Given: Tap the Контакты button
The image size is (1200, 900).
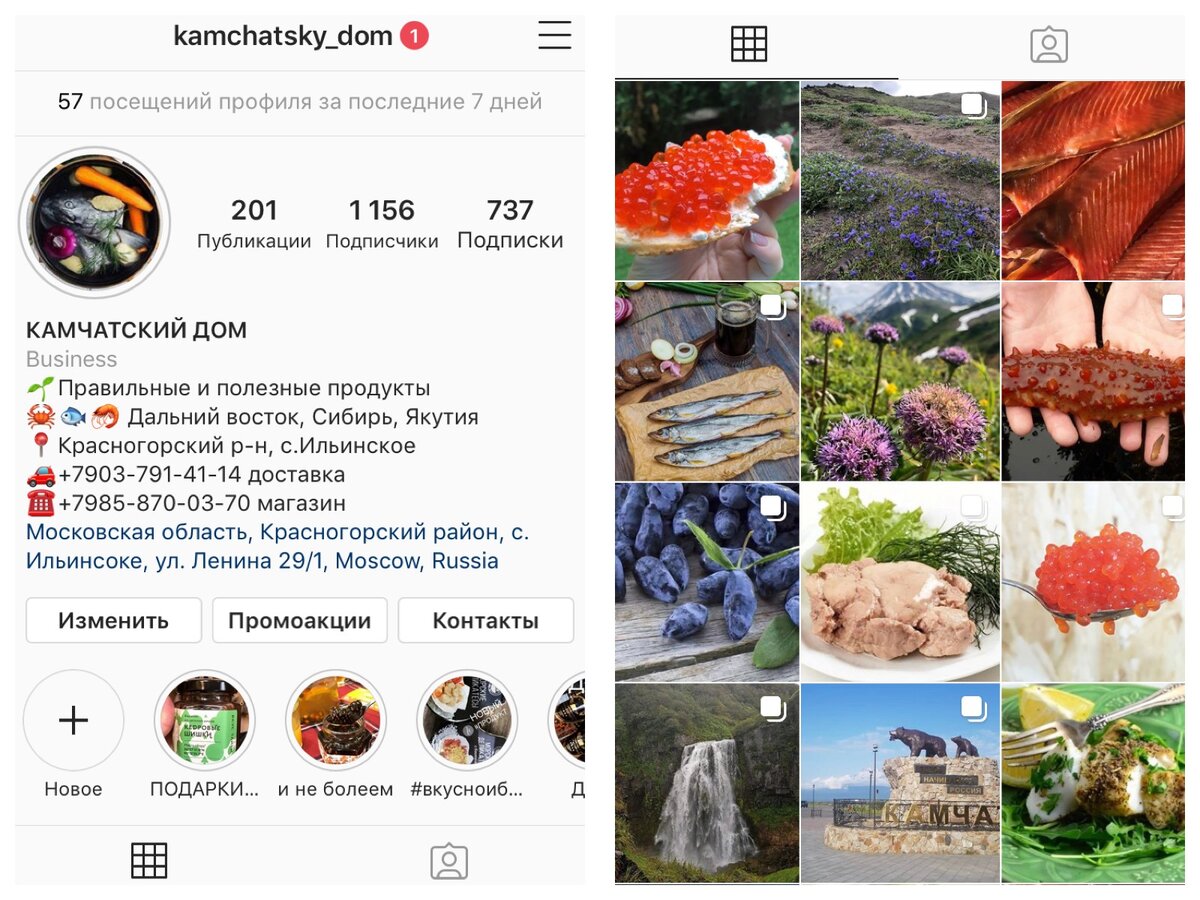Looking at the screenshot, I should 486,620.
